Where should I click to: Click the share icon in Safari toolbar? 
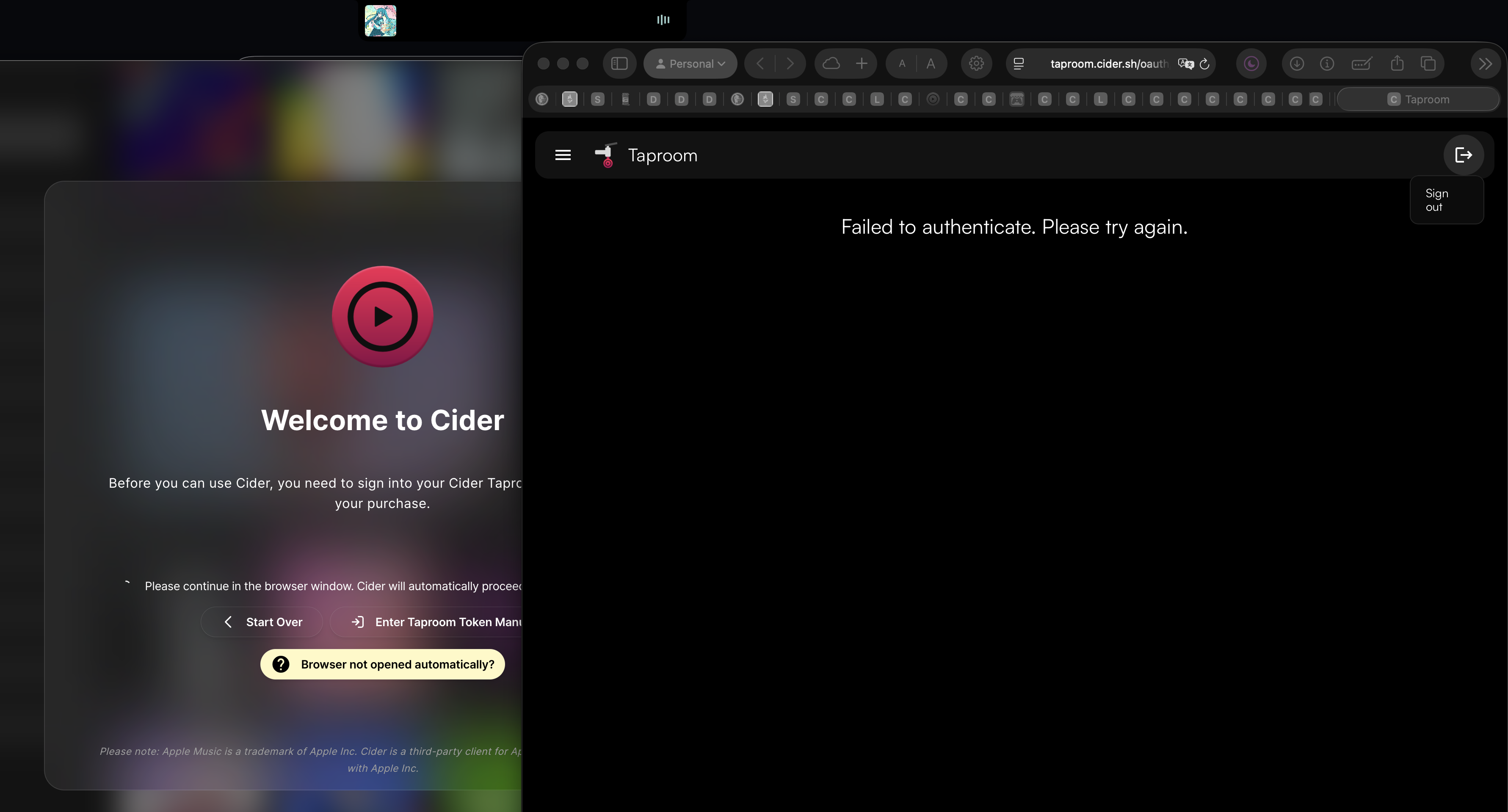pyautogui.click(x=1398, y=64)
